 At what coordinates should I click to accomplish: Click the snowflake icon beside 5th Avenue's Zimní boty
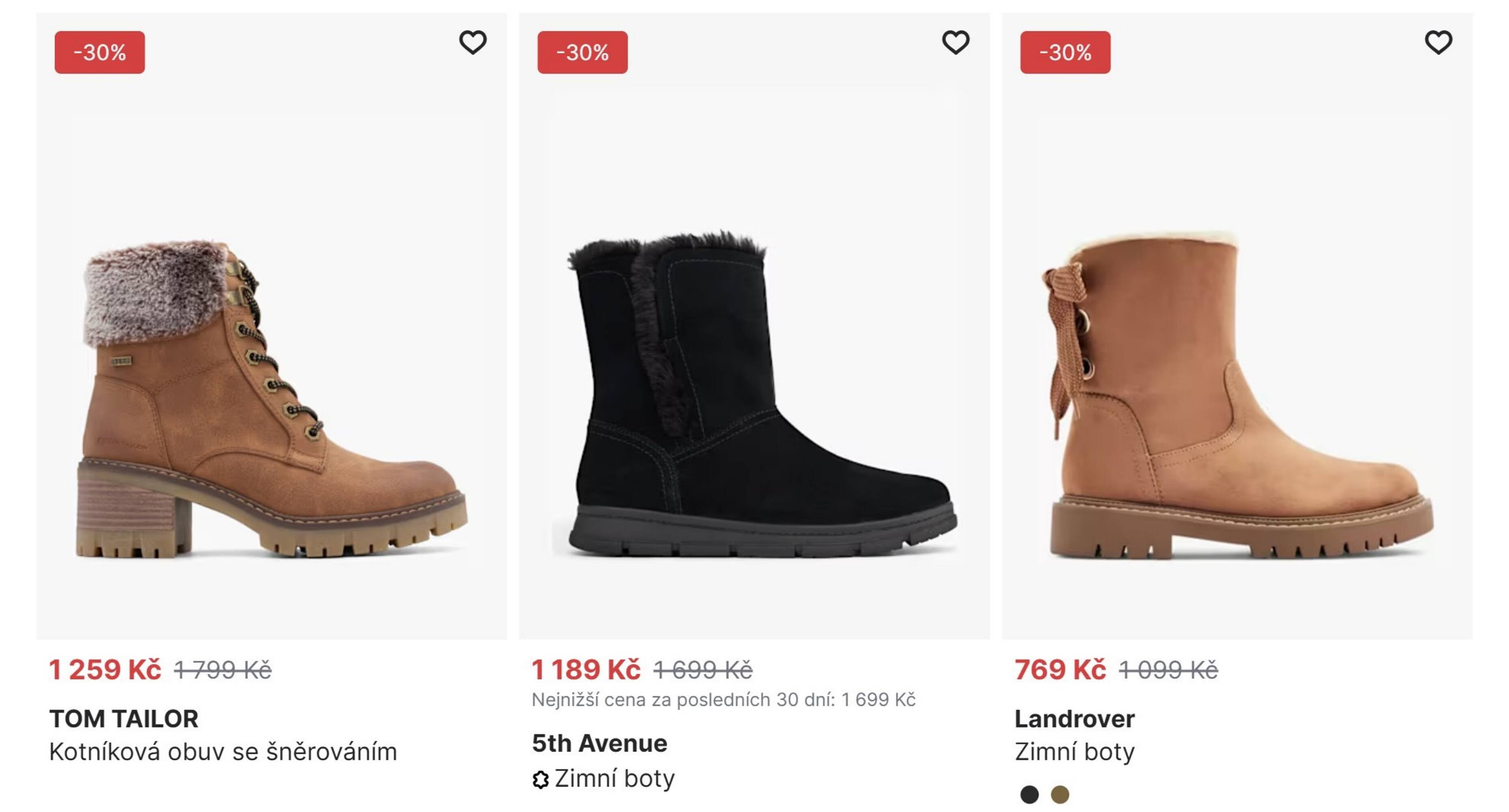point(542,779)
